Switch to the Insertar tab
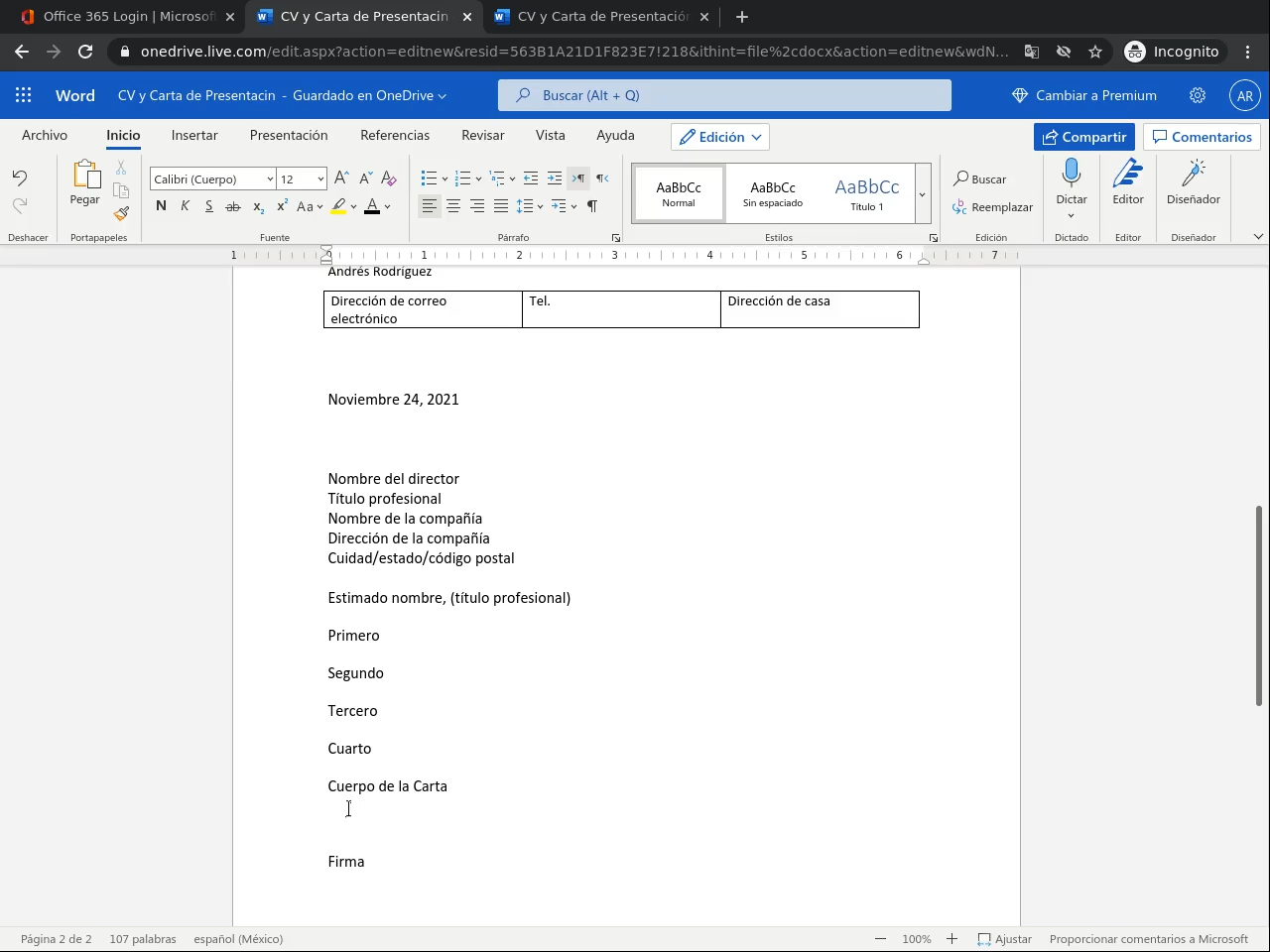This screenshot has height=952, width=1270. point(194,136)
